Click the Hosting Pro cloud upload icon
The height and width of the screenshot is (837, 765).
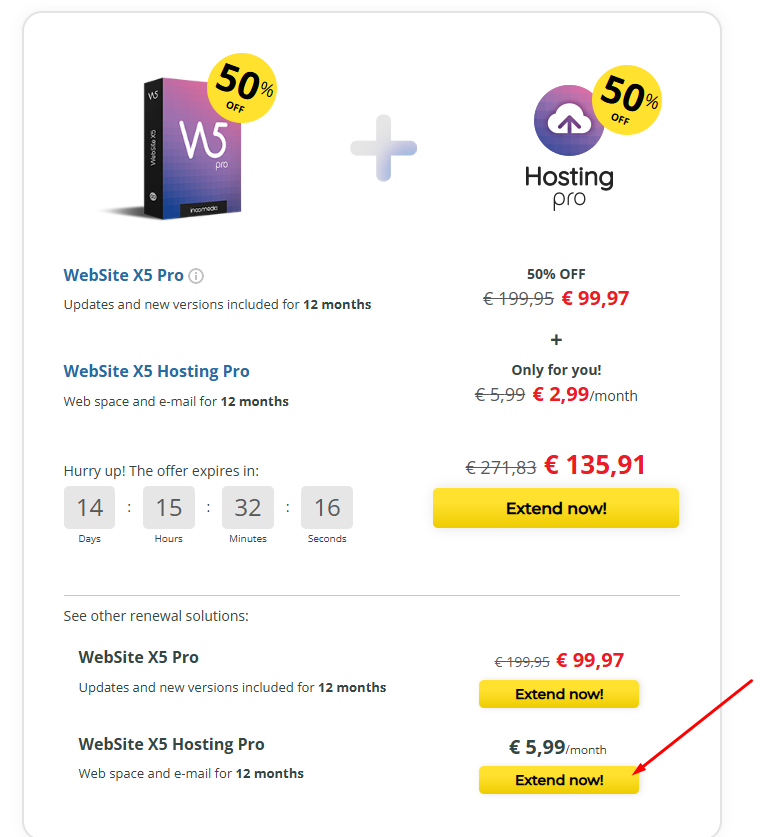568,123
